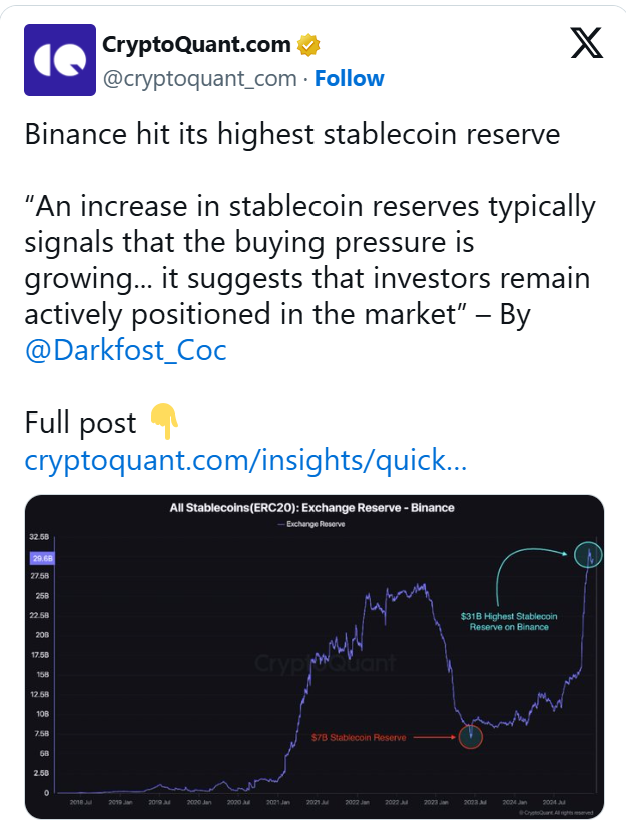
Task: Click the $31B Highest Stablecoin Reserve annotation
Action: pyautogui.click(x=509, y=622)
